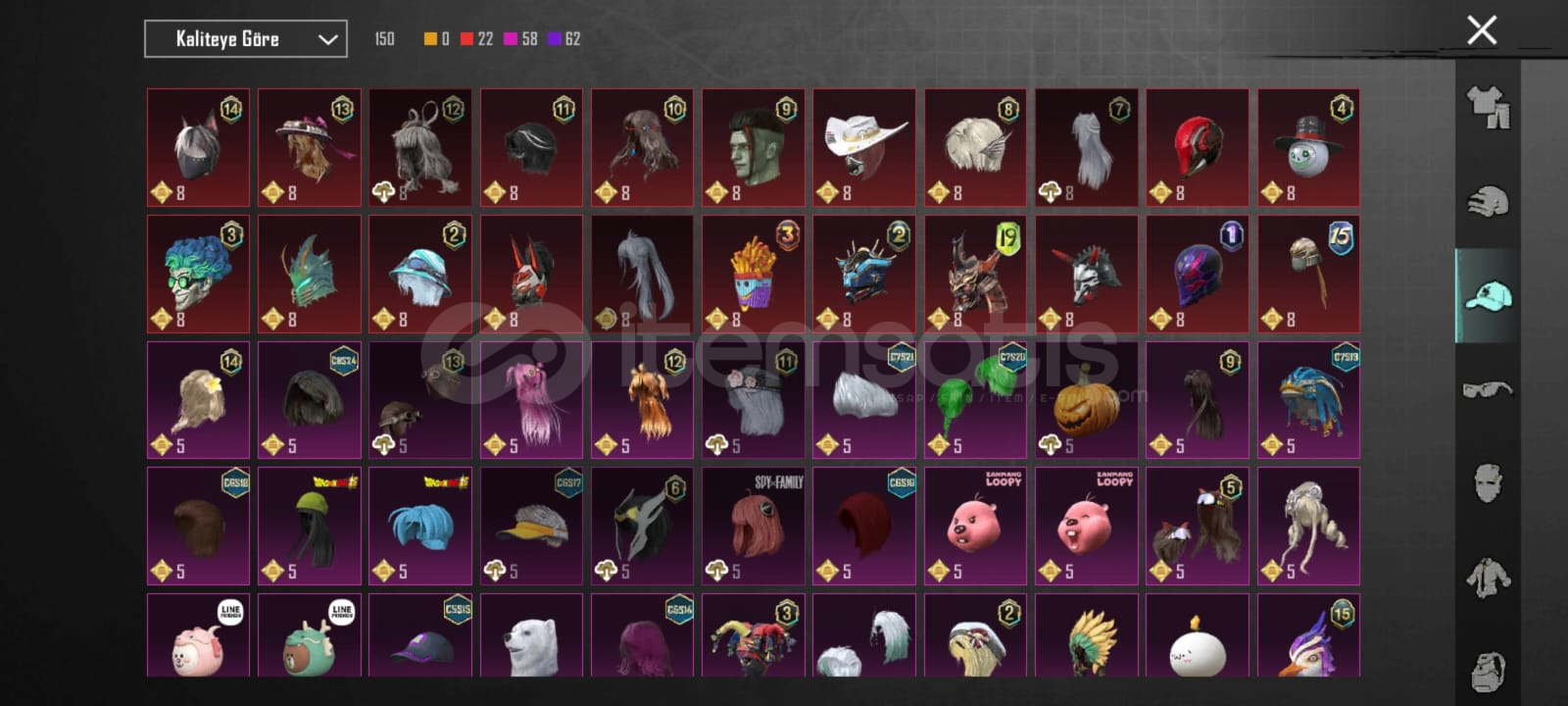This screenshot has height=706, width=1568.
Task: Select the gloves category icon
Action: click(1488, 202)
